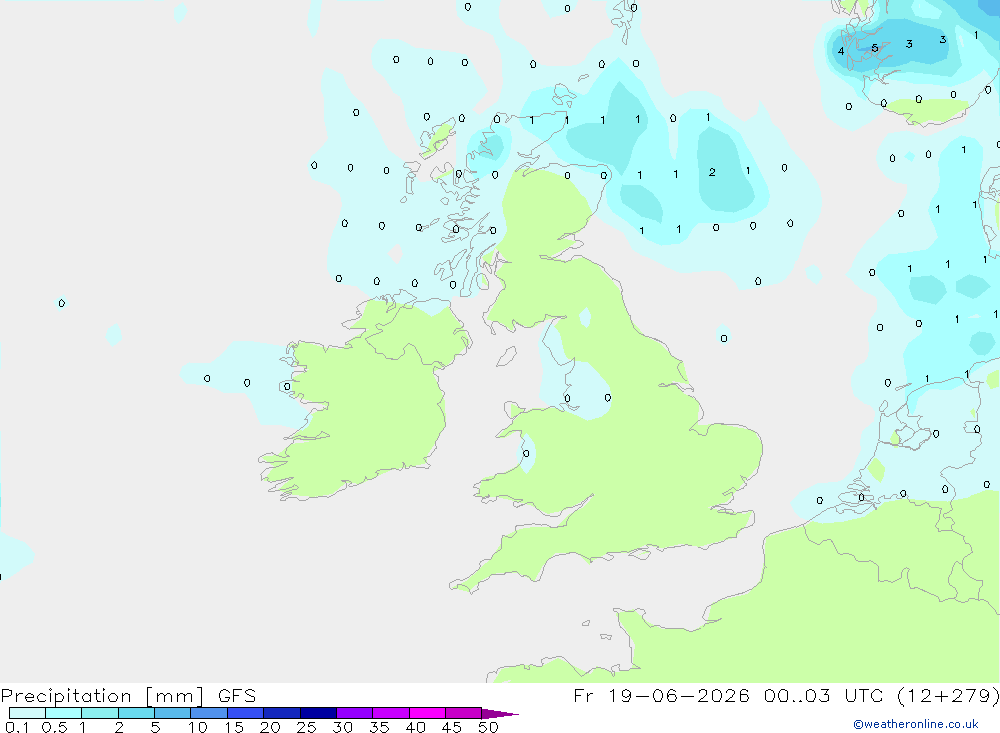Click the '(12+279)' forecast run text
This screenshot has width=1000, height=733.
(x=948, y=695)
